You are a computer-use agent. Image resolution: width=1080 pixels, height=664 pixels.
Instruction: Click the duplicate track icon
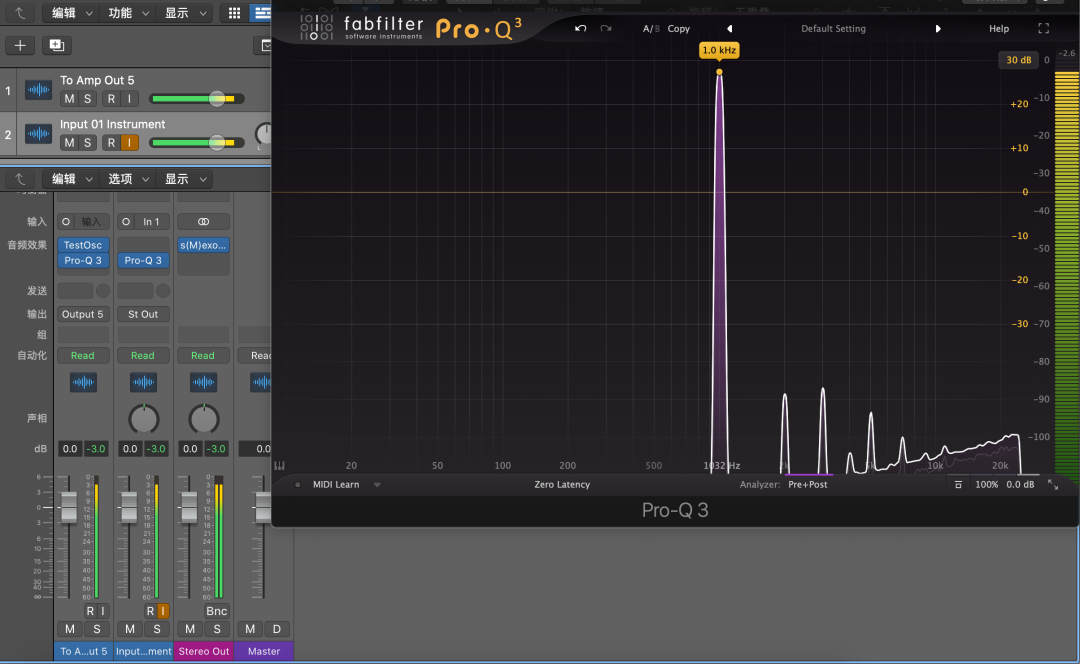(x=56, y=45)
